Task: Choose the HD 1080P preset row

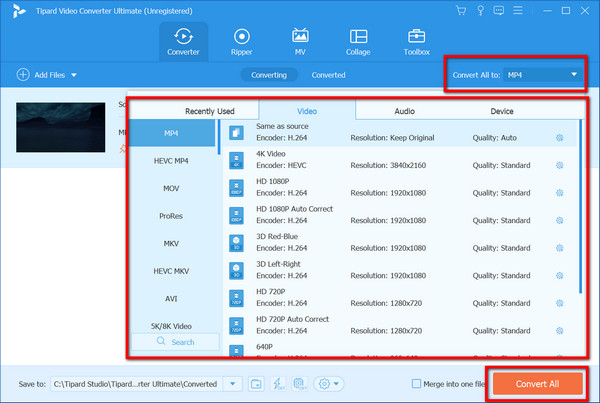Action: coord(399,188)
